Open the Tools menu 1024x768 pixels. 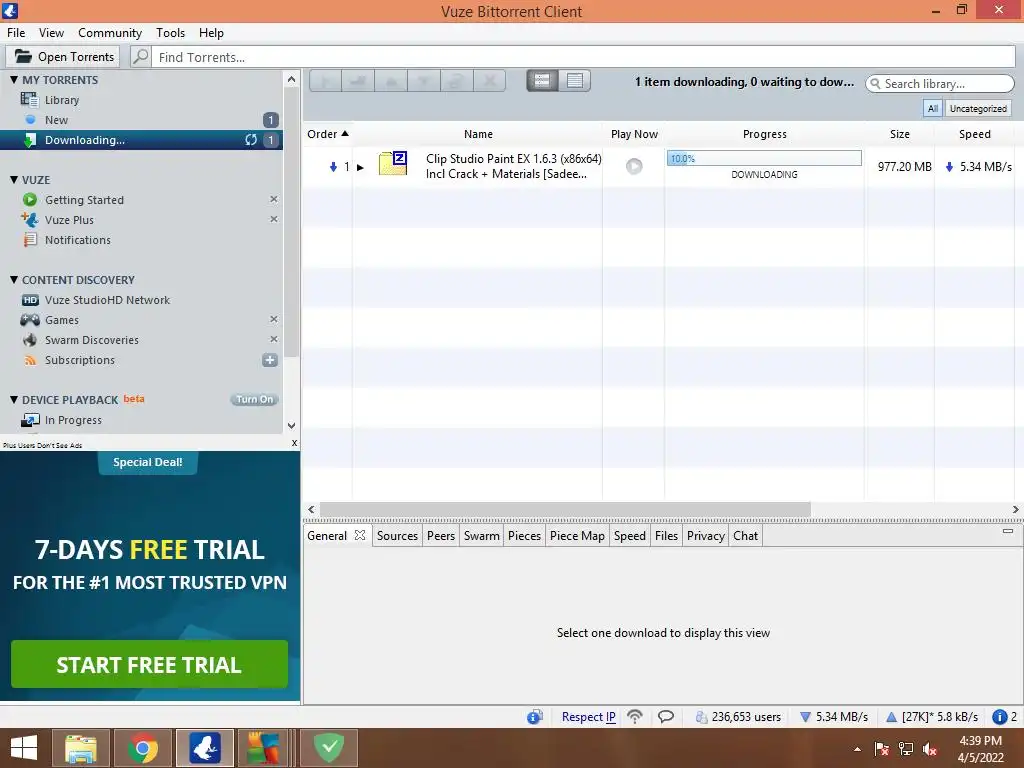coord(170,33)
